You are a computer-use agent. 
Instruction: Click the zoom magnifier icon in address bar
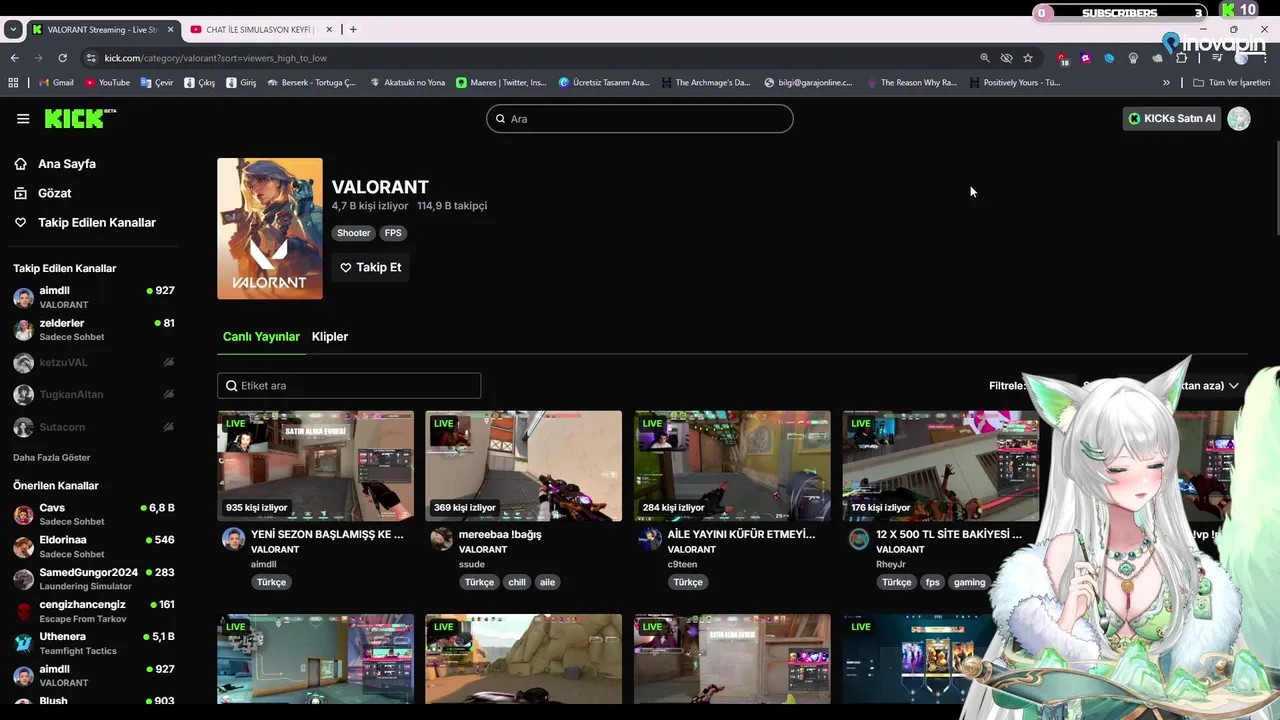[x=985, y=58]
